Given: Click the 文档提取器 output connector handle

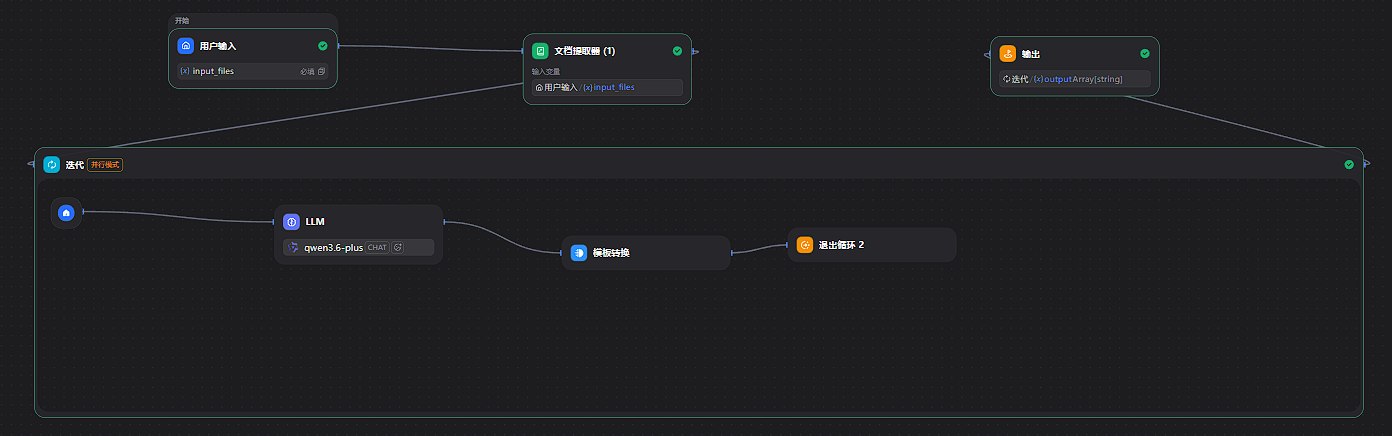Looking at the screenshot, I should (695, 51).
